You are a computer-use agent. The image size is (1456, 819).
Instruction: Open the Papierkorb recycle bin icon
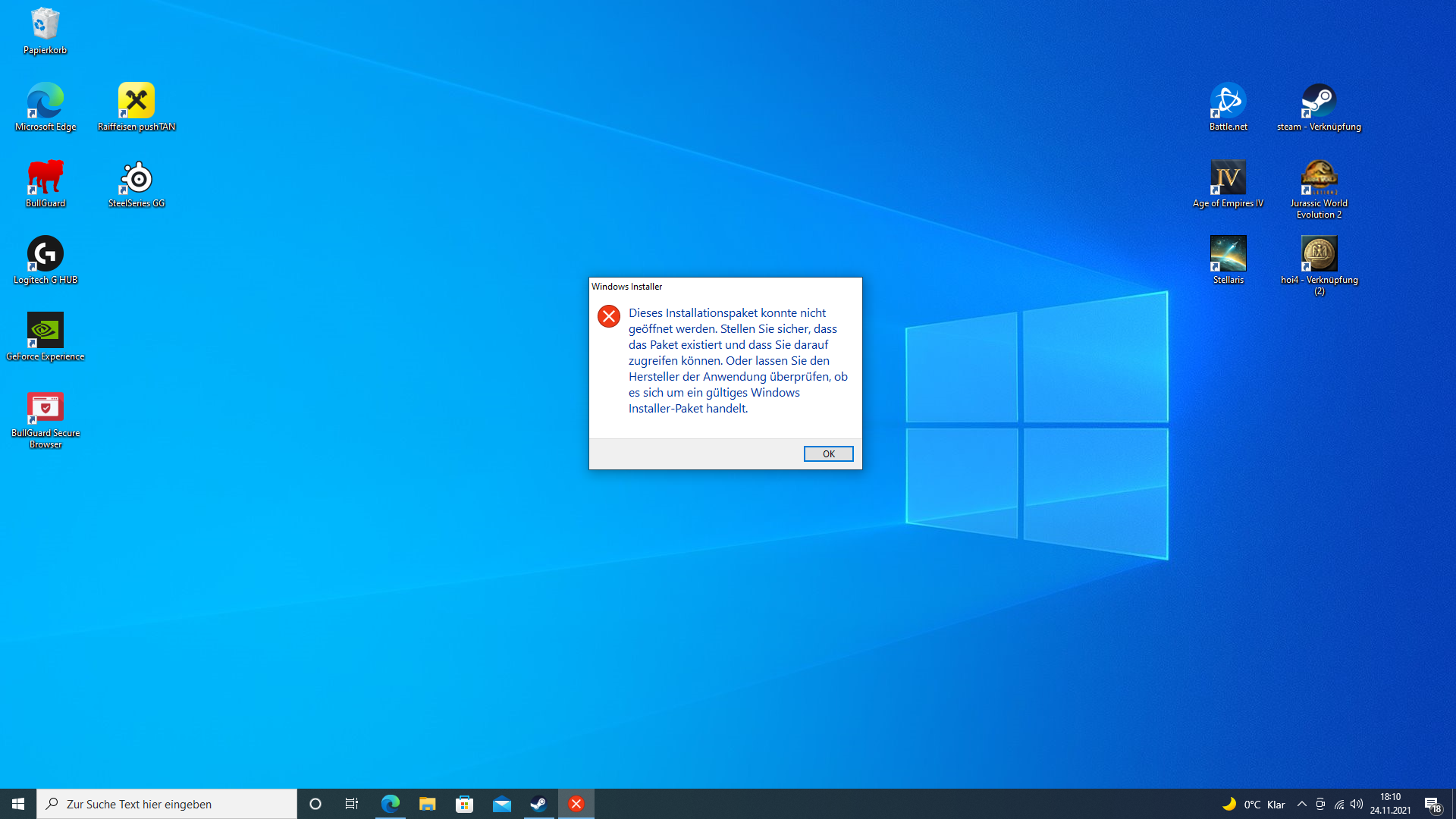[45, 25]
